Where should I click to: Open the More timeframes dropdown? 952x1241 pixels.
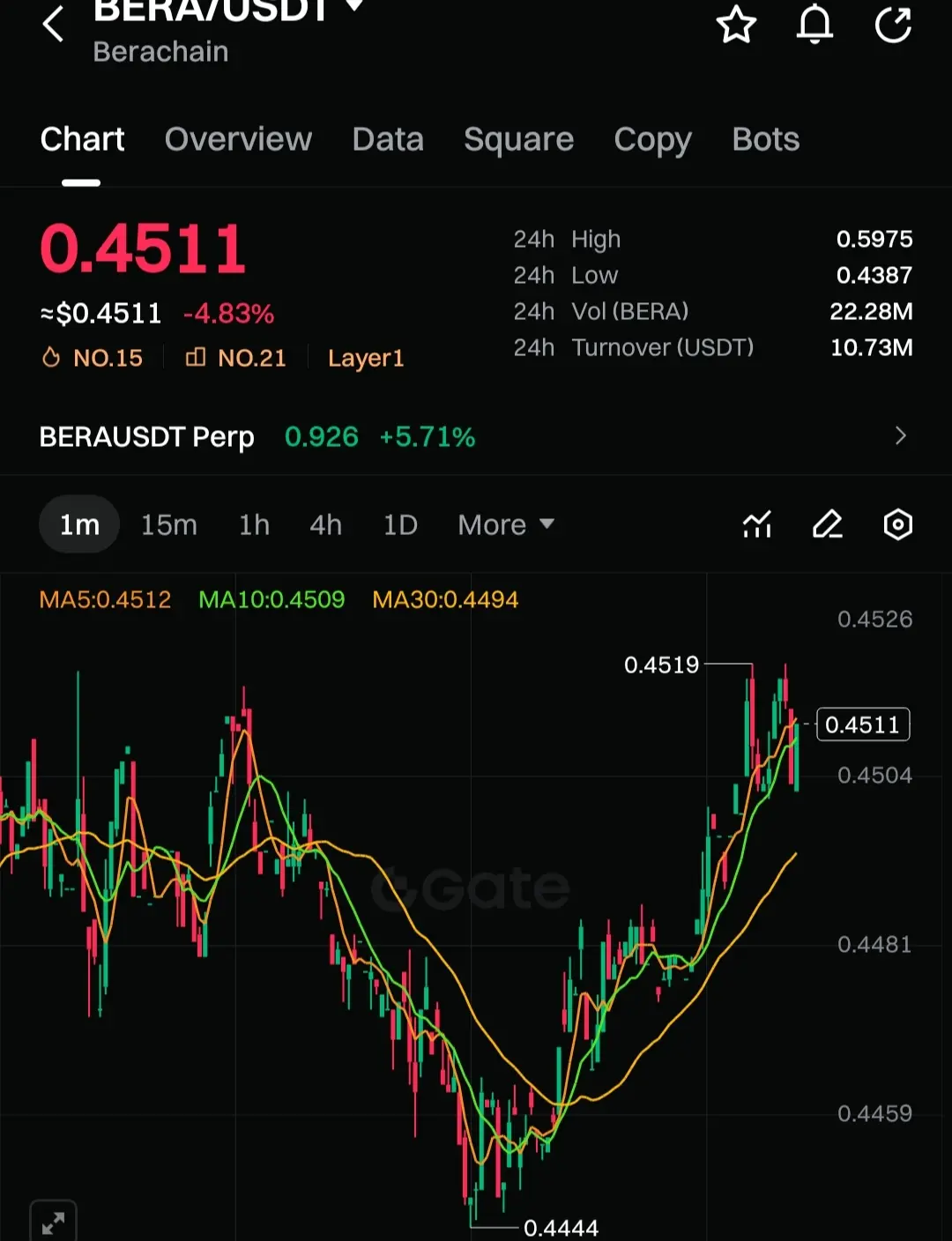pos(506,524)
